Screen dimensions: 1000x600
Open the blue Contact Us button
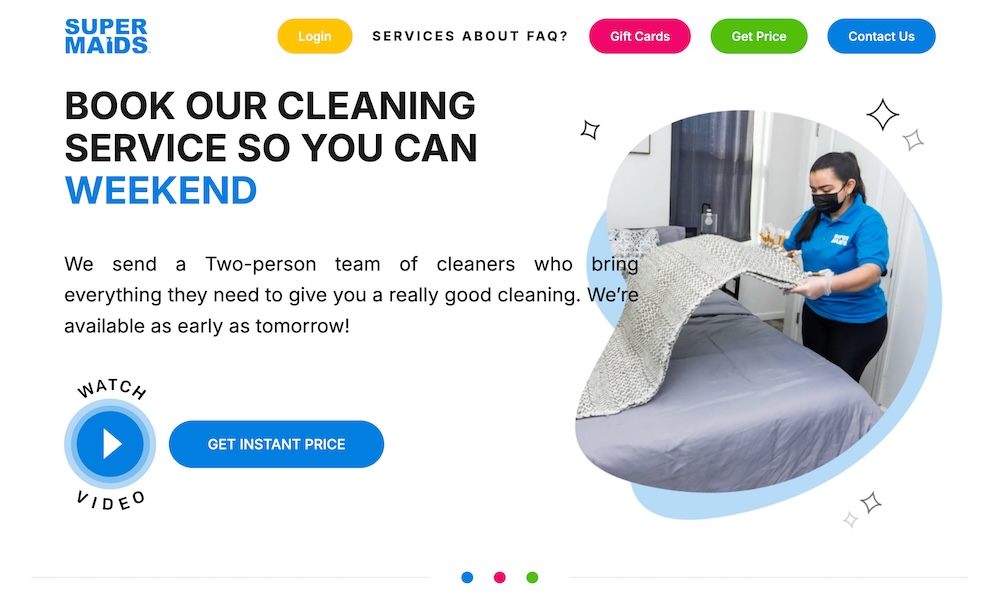(x=881, y=36)
